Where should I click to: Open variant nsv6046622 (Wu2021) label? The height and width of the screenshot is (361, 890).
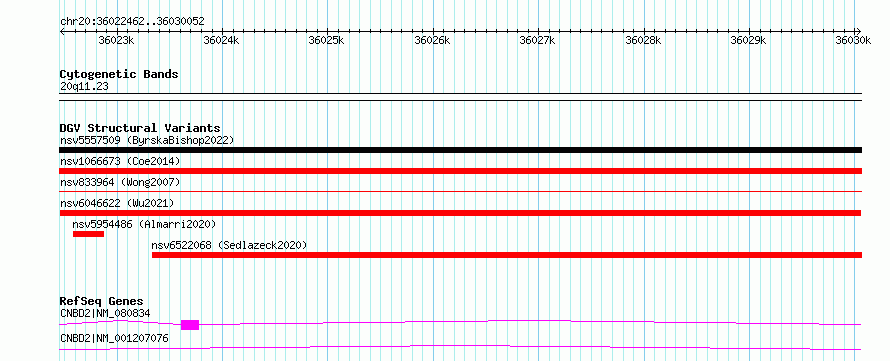(117, 203)
